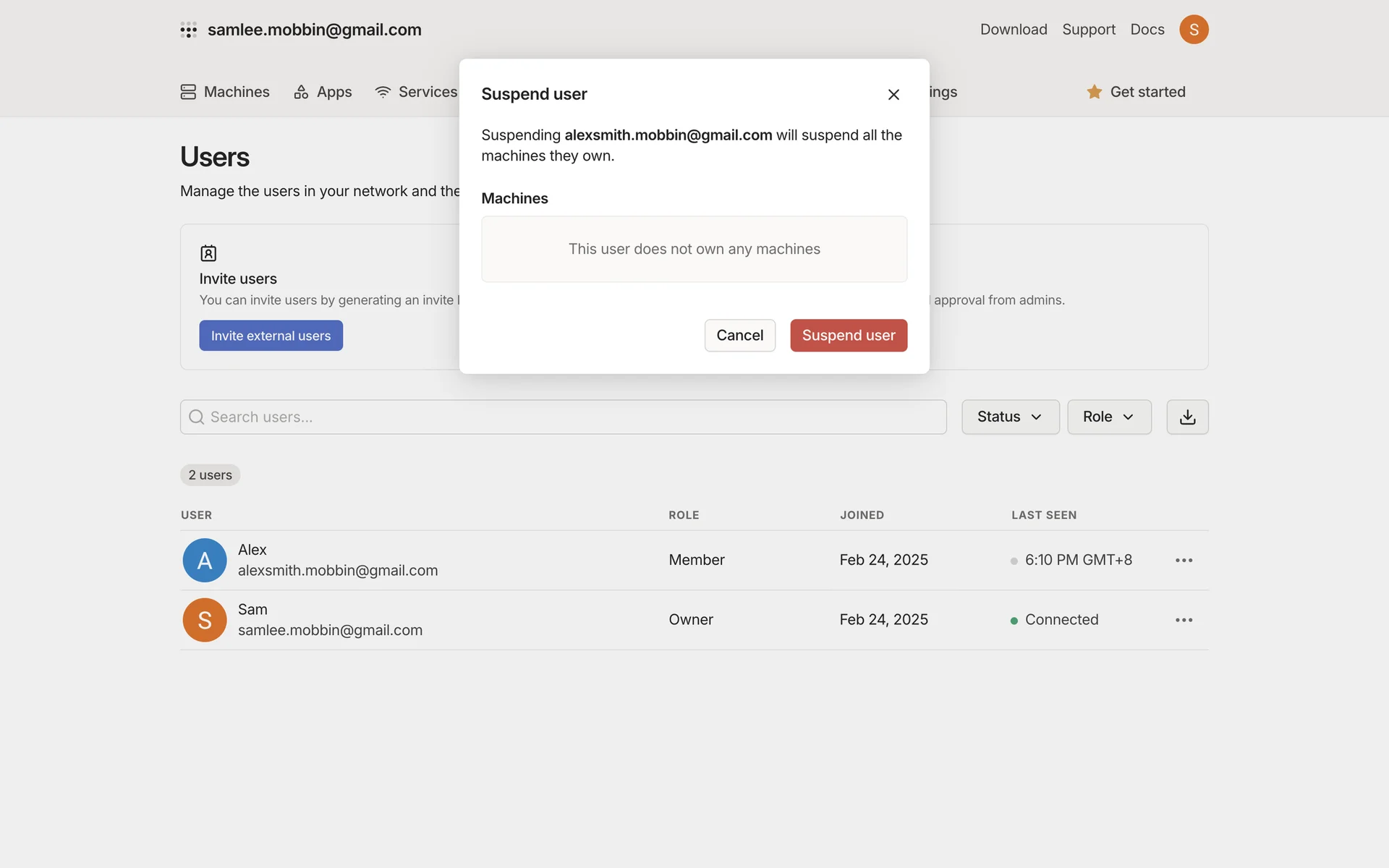Open more options menu for Sam
Screen dimensions: 1389x868
[x=1184, y=620]
